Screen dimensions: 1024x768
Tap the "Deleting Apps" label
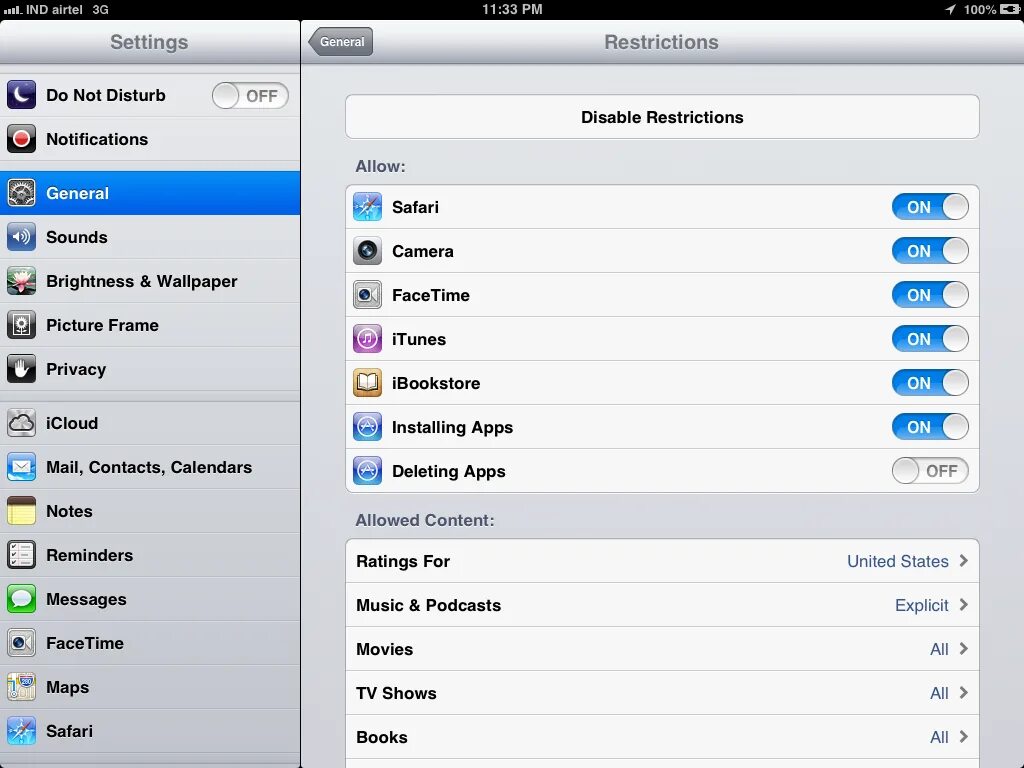449,472
